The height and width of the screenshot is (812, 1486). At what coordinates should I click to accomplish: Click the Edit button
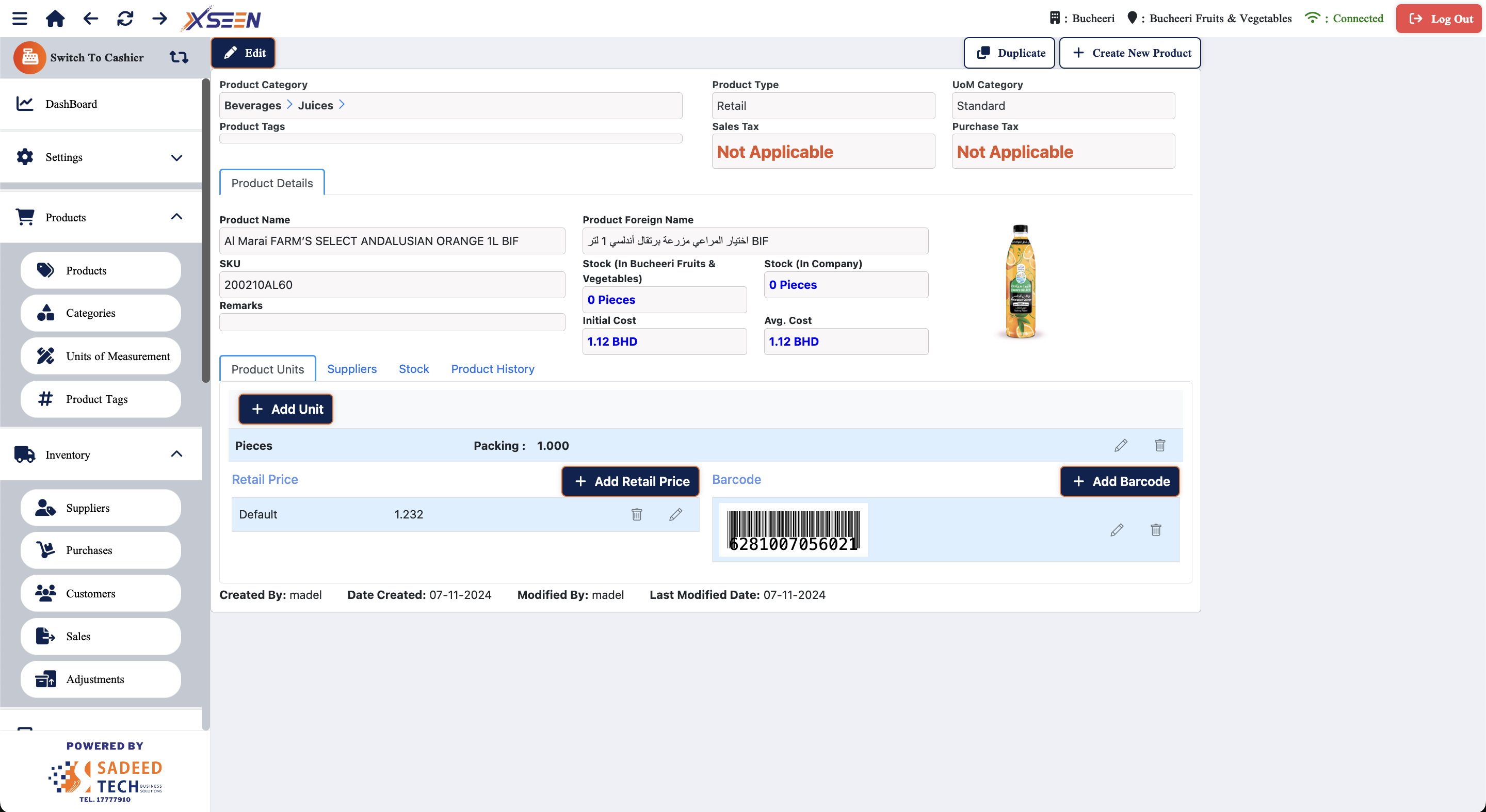point(244,53)
